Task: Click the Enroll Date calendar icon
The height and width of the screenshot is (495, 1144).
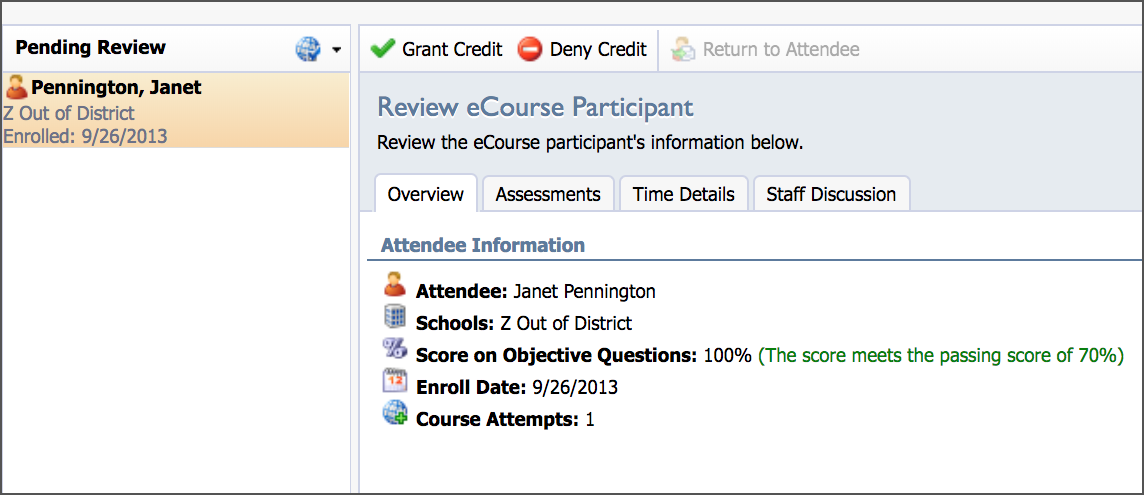Action: (394, 381)
